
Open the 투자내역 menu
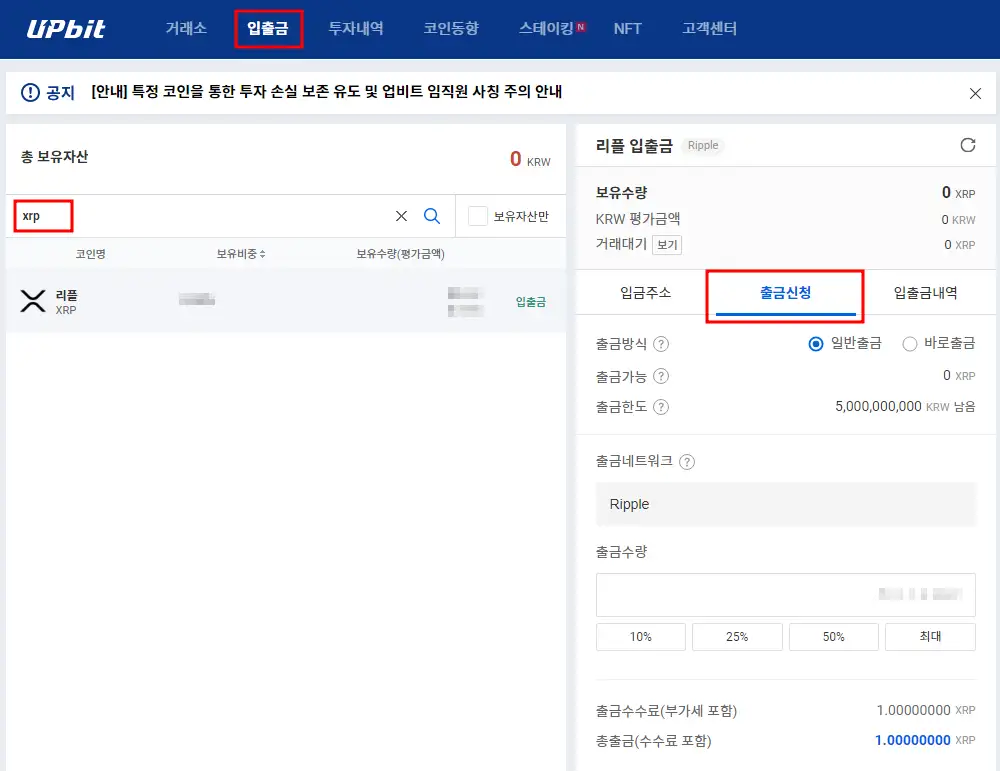pyautogui.click(x=356, y=28)
